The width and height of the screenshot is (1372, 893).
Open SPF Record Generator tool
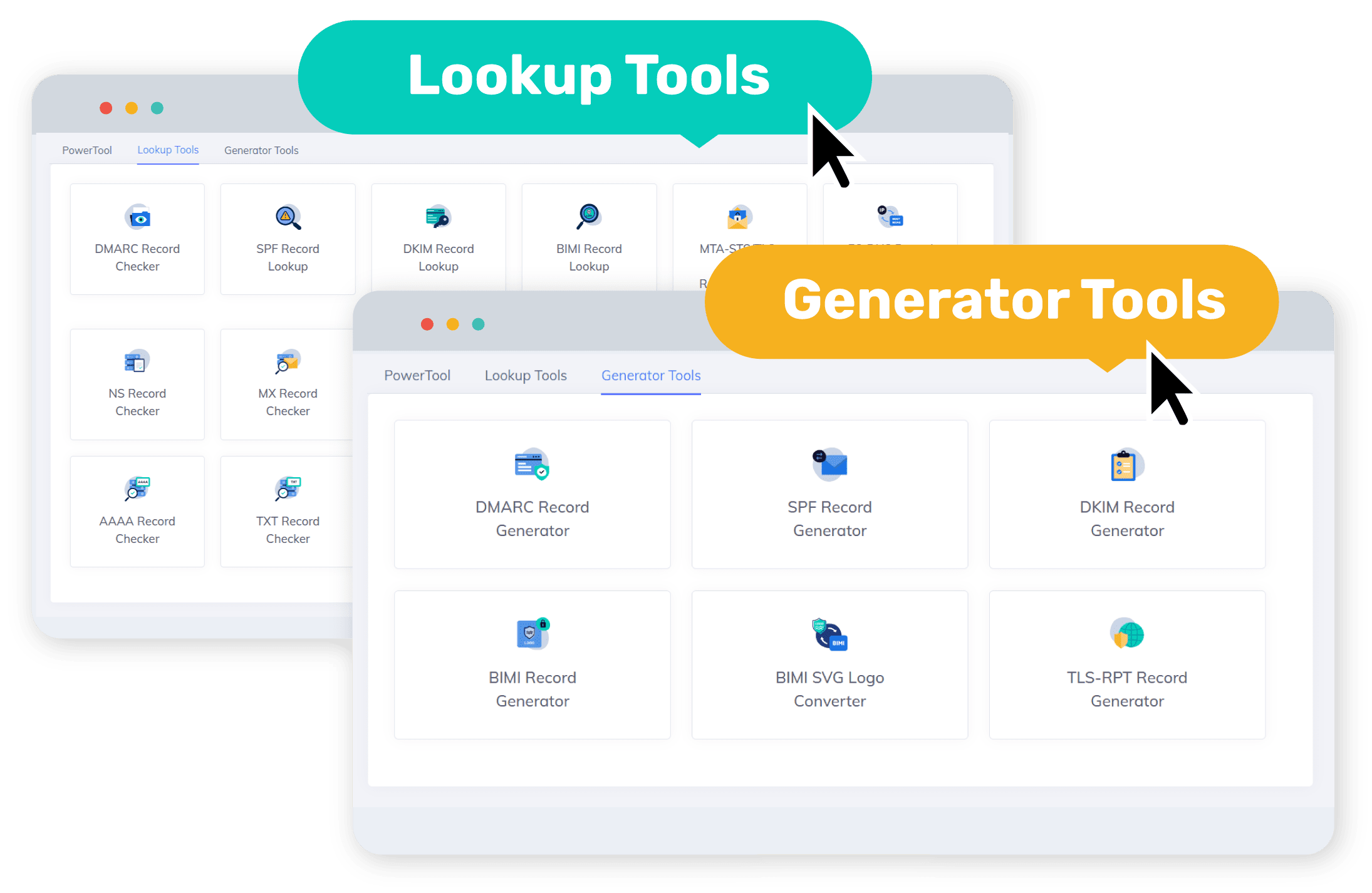[x=830, y=490]
